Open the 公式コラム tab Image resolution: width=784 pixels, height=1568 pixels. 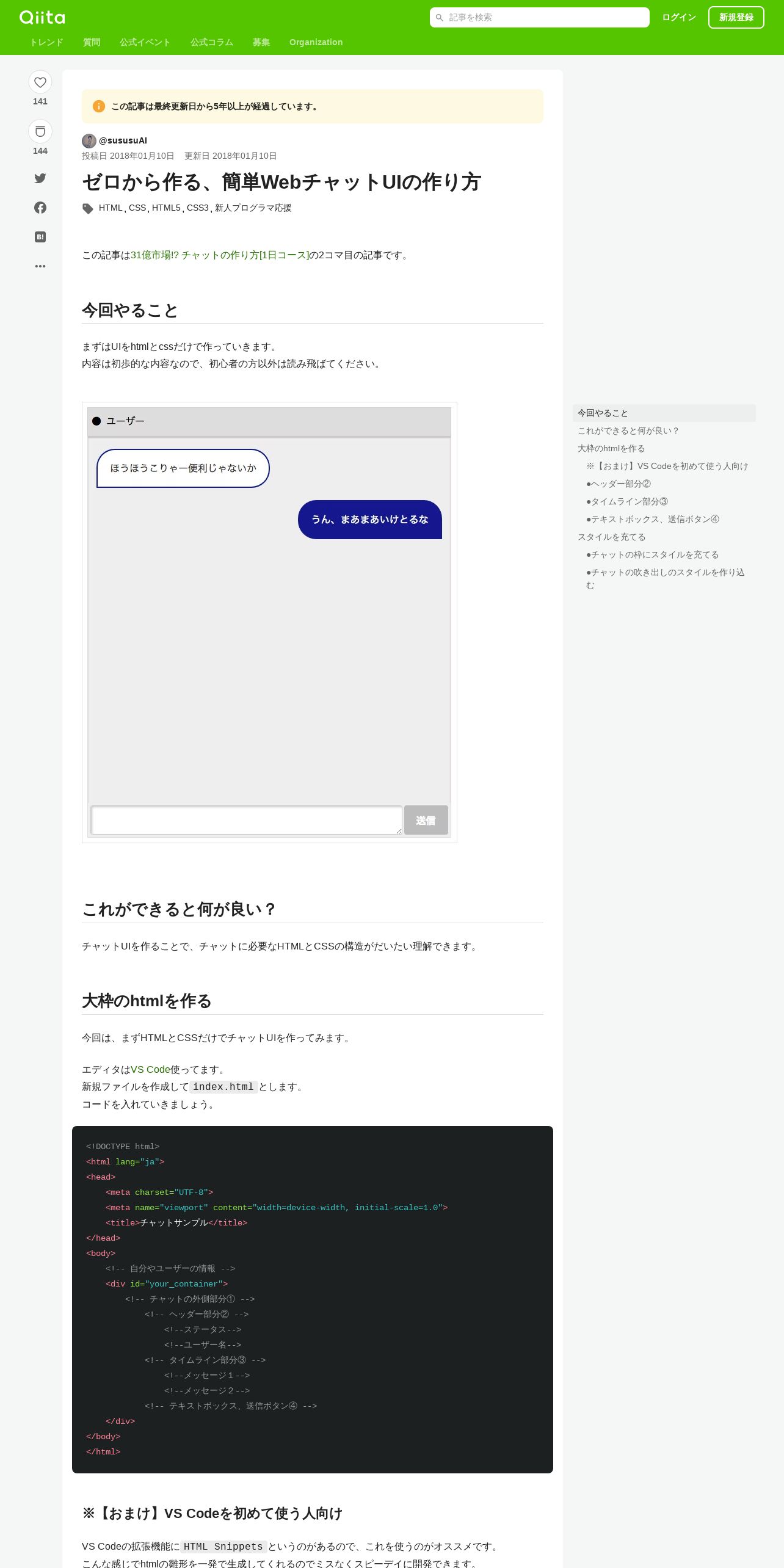pyautogui.click(x=212, y=42)
